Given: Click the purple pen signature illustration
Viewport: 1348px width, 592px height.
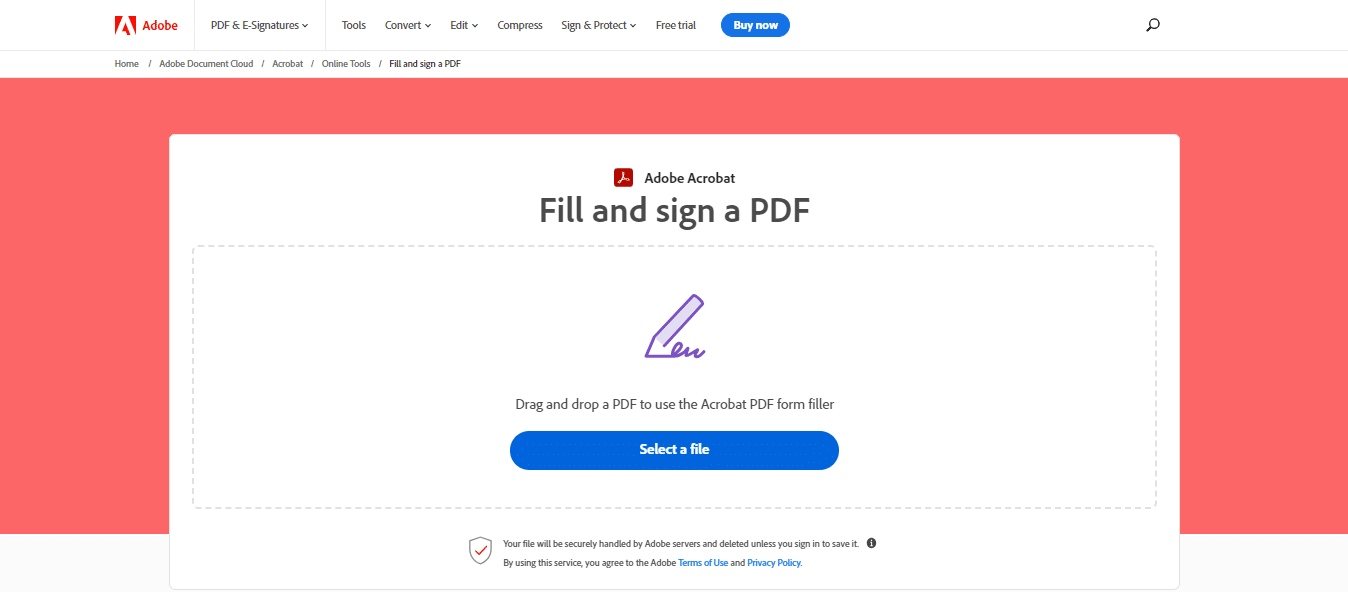Looking at the screenshot, I should tap(675, 327).
